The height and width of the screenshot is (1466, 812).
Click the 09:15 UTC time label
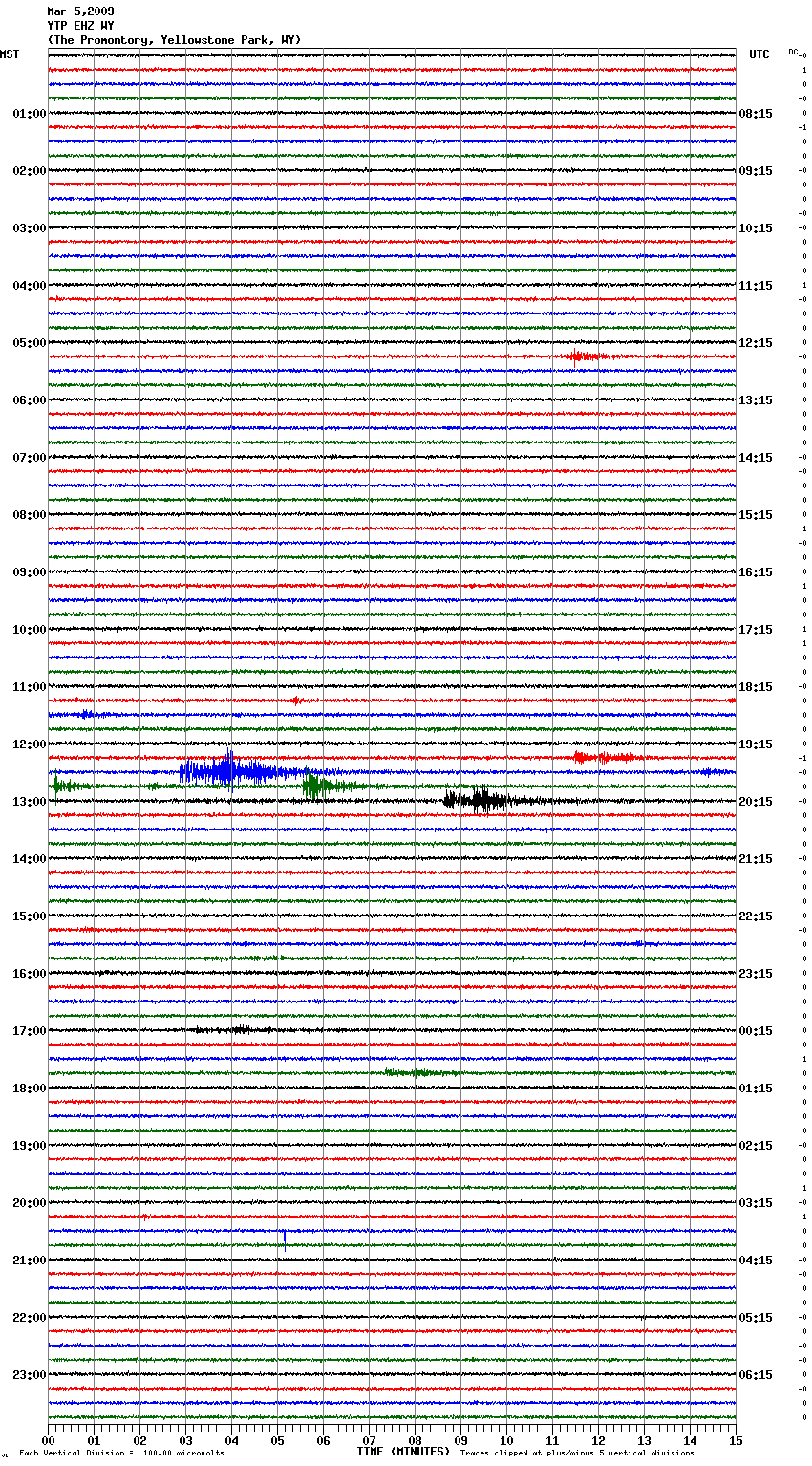[756, 171]
